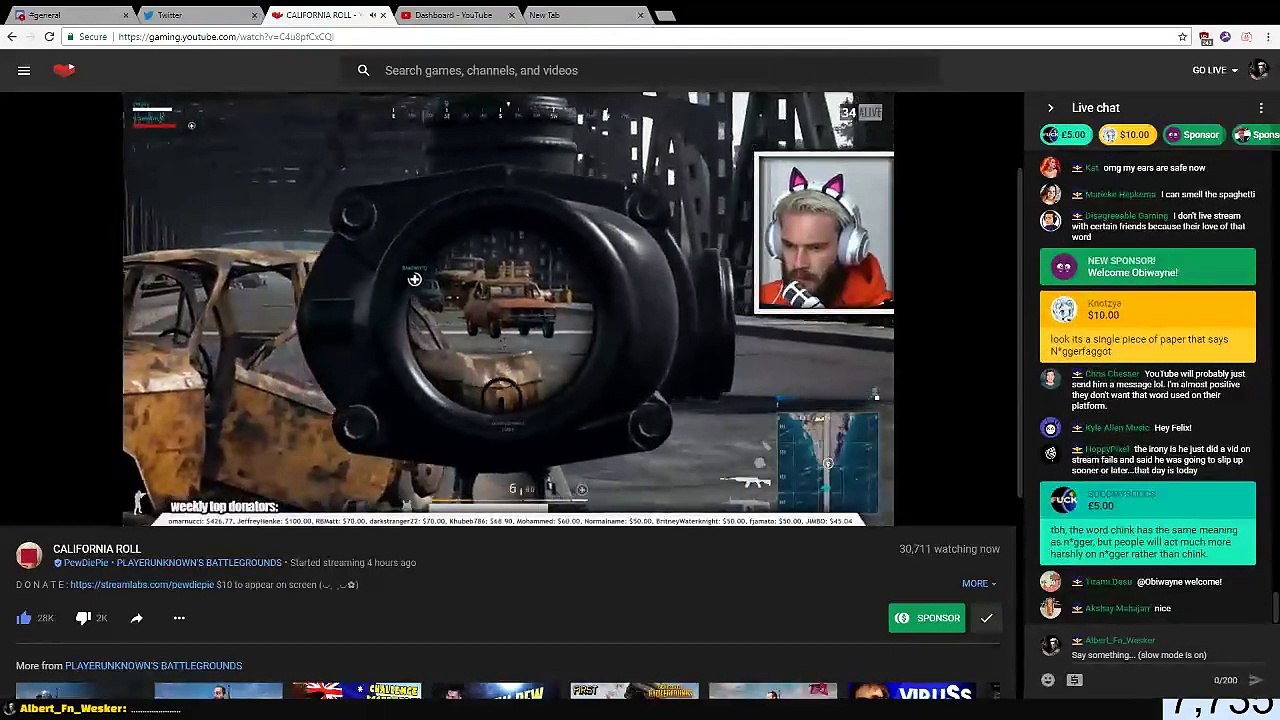Viewport: 1280px width, 720px height.
Task: Open more actions three-dot menu under video
Action: (x=179, y=618)
